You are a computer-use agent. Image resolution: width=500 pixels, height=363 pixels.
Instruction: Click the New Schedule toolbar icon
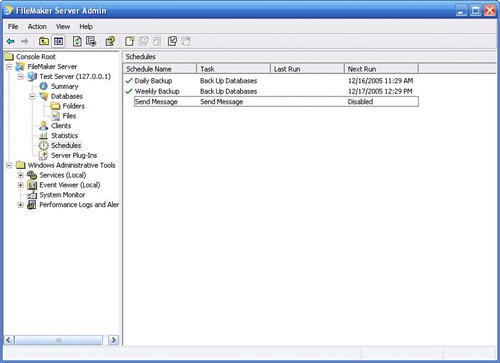130,41
